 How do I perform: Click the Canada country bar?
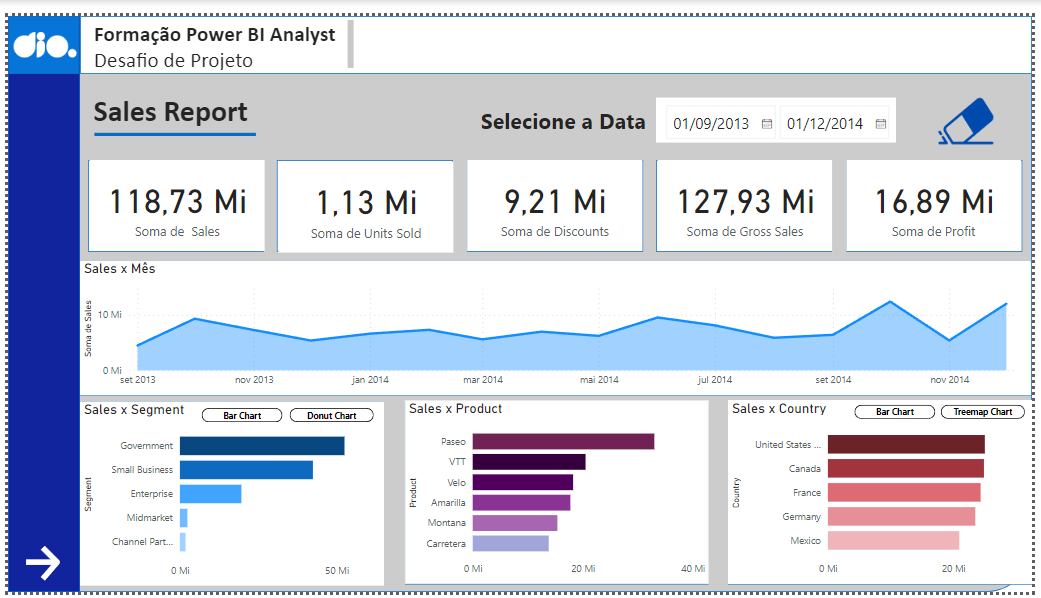tap(906, 469)
